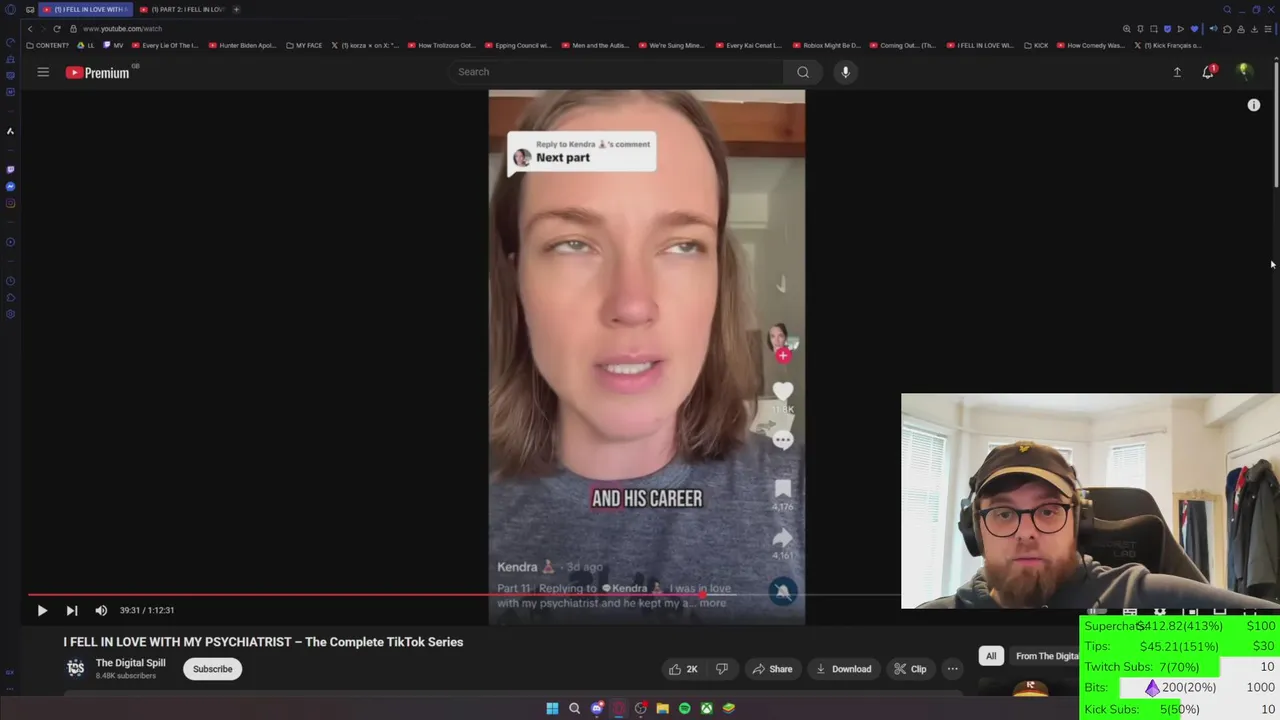This screenshot has width=1280, height=720.
Task: Like the video showing 2K likes
Action: pyautogui.click(x=683, y=669)
